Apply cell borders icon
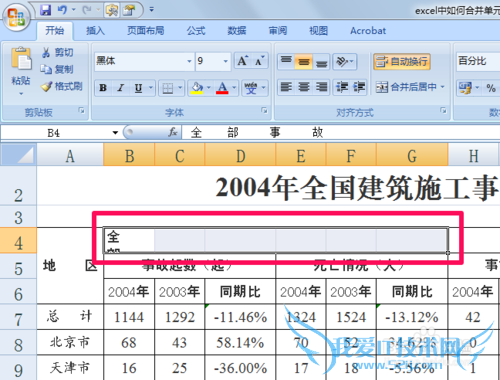Viewport: 500px width, 380px height. pos(167,88)
